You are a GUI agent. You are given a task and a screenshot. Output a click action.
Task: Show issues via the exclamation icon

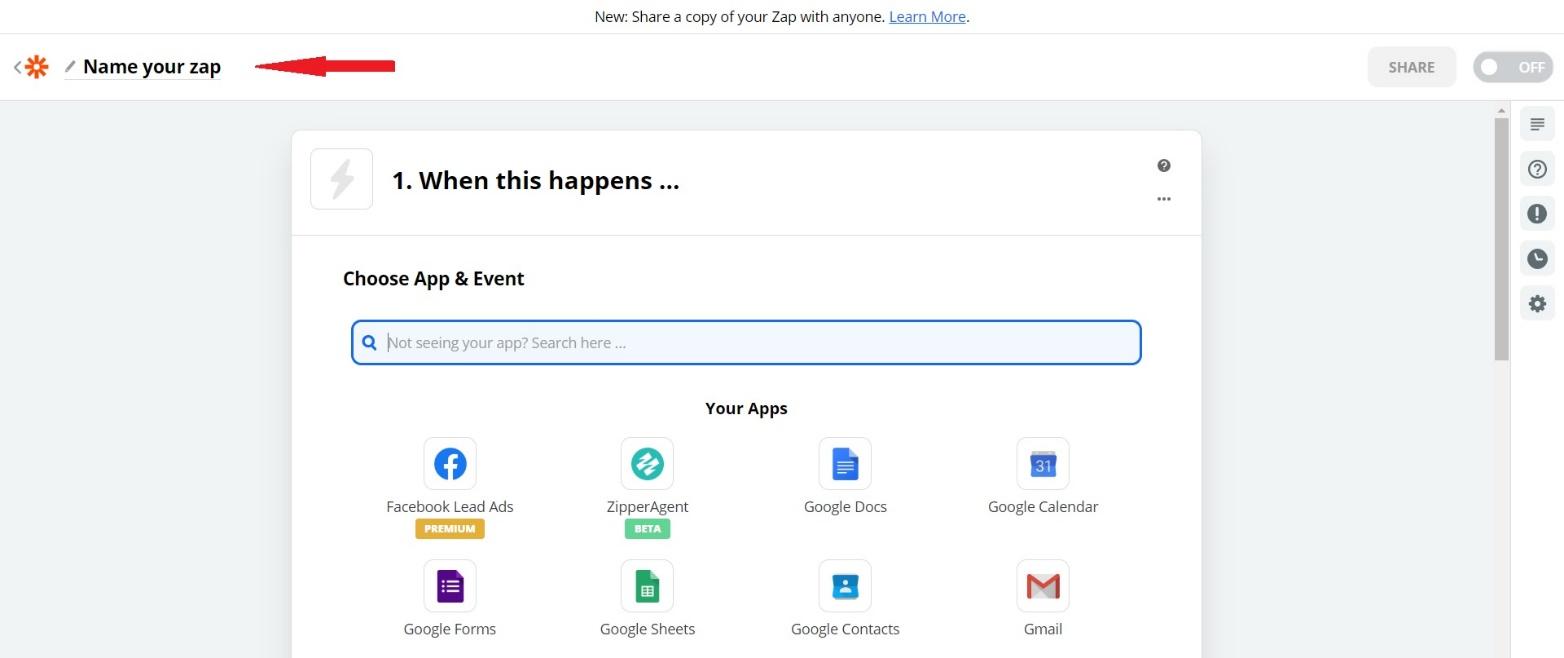[1537, 213]
